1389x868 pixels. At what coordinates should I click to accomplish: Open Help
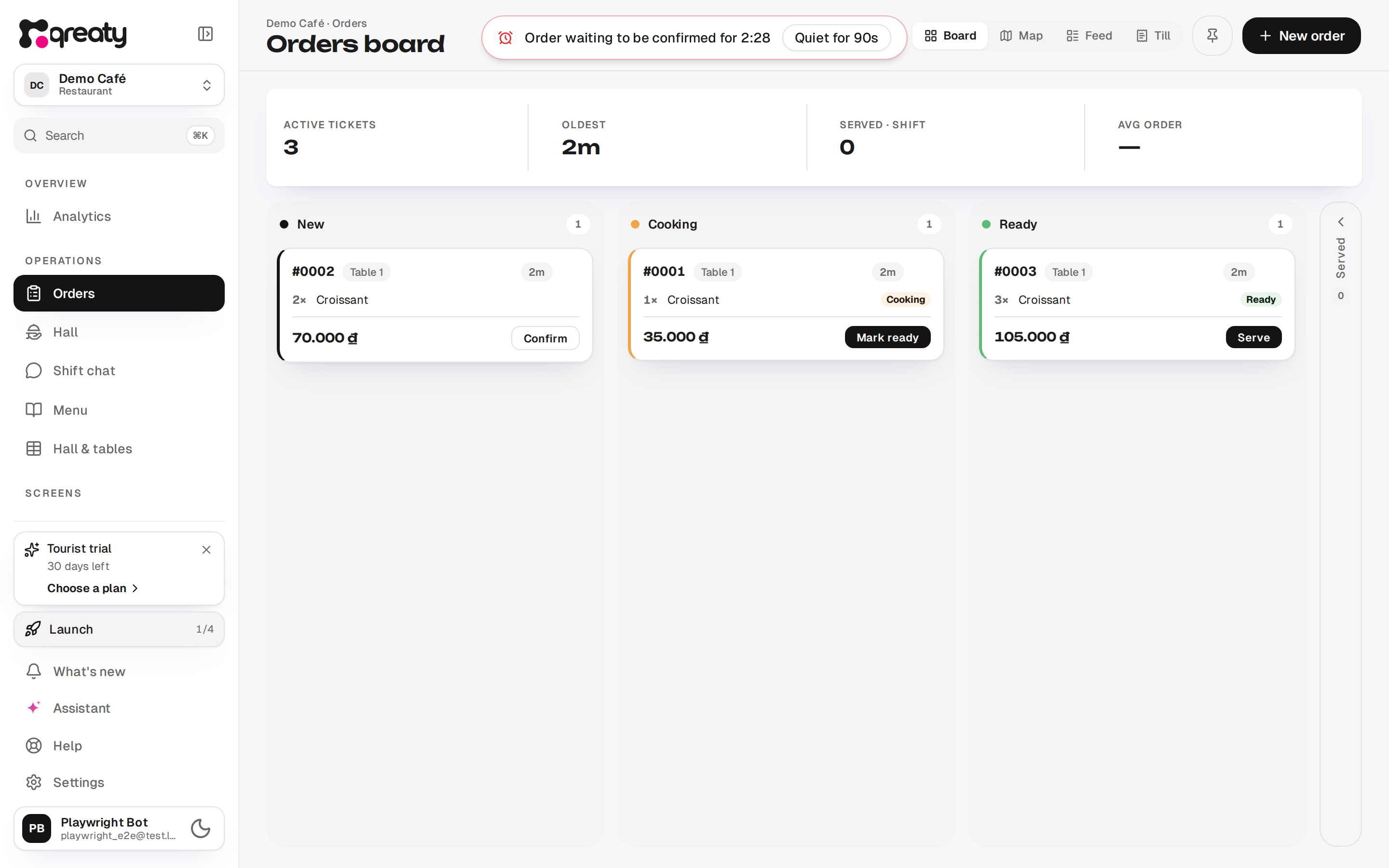pos(119,745)
